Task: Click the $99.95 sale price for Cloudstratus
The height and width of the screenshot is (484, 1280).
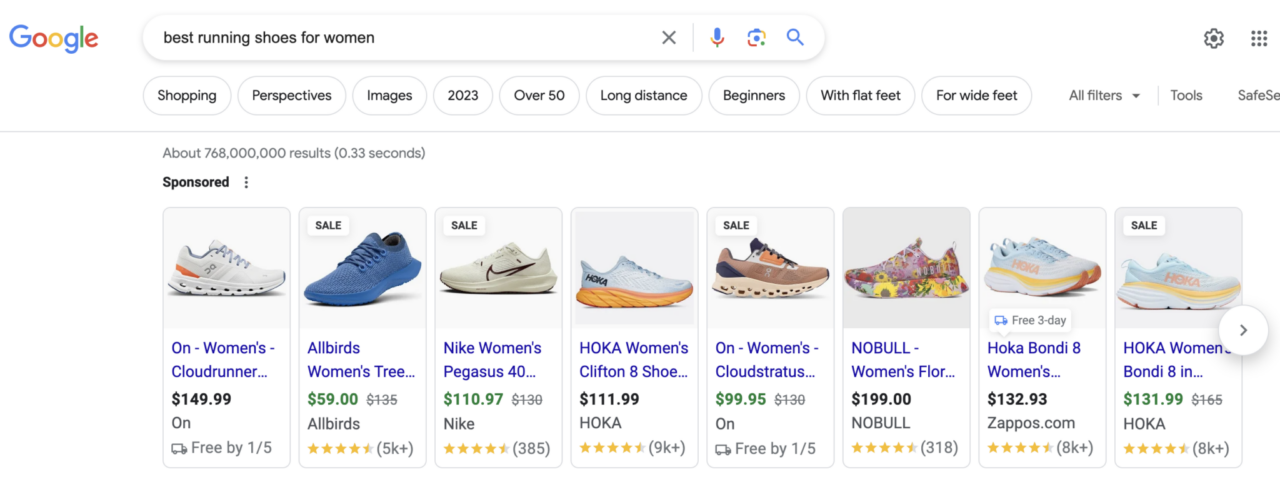Action: click(741, 399)
